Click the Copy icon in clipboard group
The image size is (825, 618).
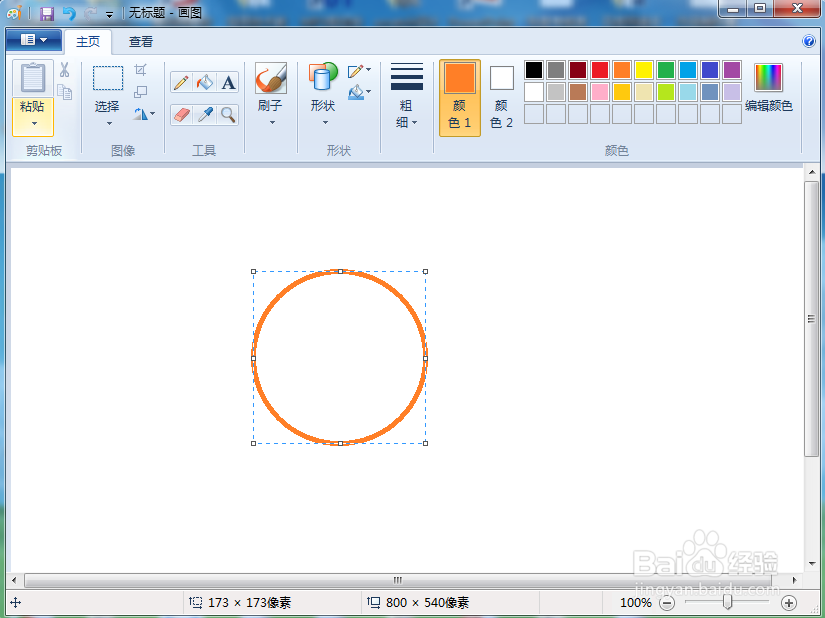(65, 92)
